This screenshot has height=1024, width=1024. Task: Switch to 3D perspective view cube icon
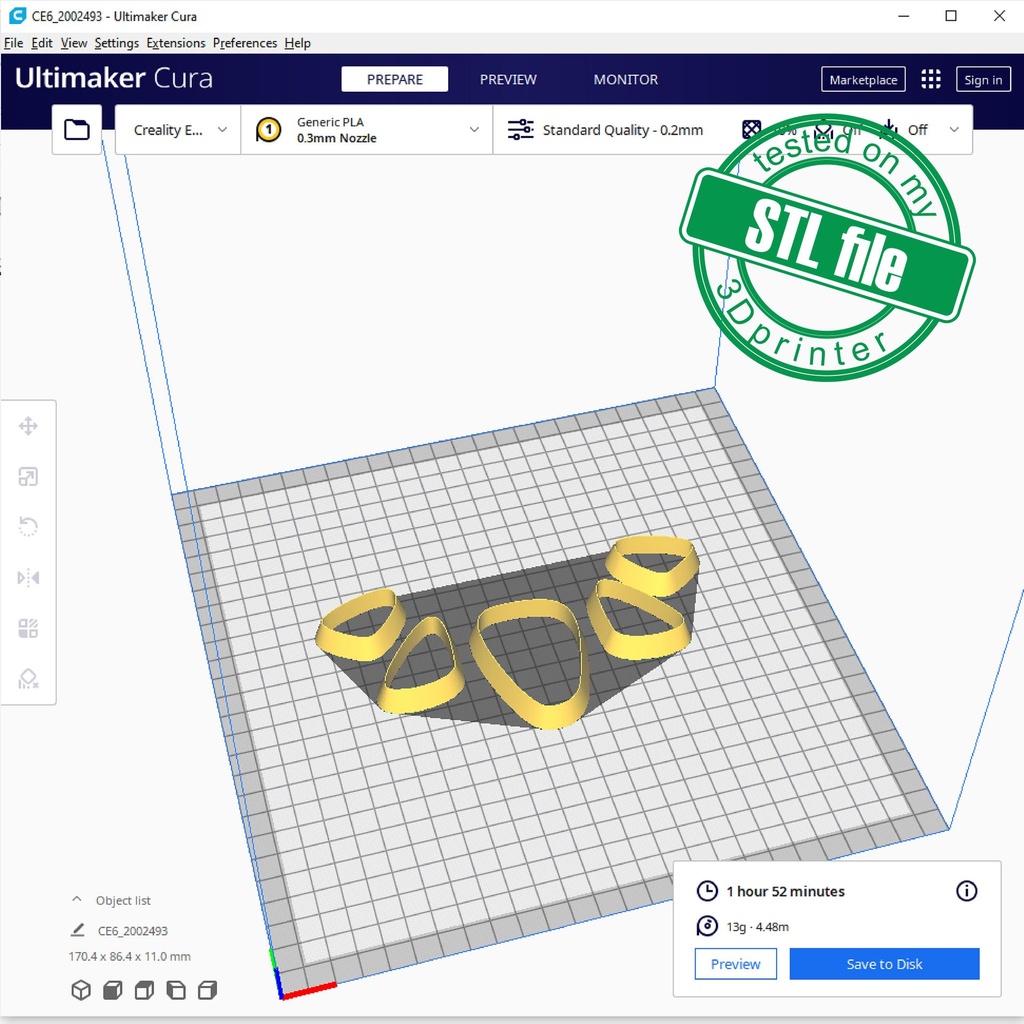pyautogui.click(x=80, y=990)
